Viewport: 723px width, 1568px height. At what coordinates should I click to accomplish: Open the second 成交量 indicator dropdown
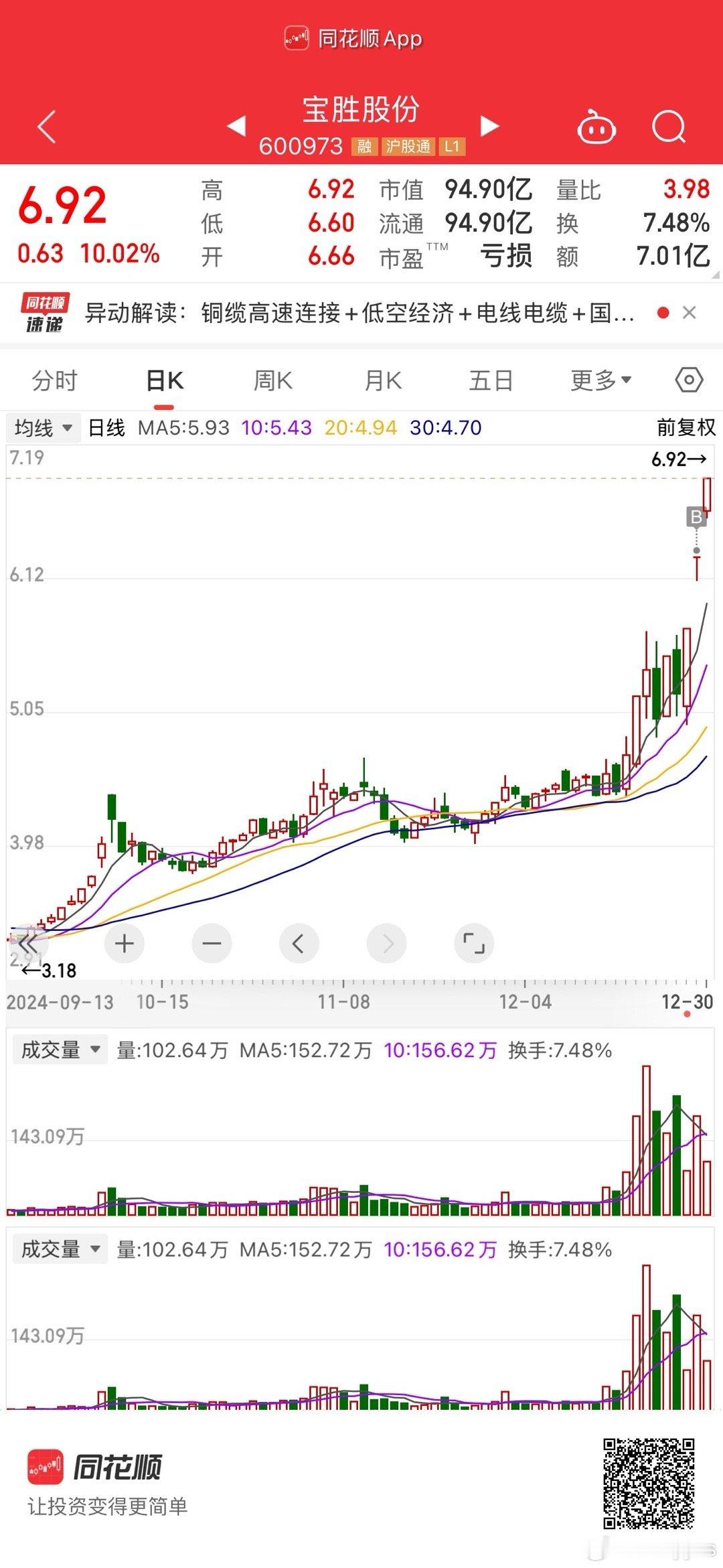click(x=60, y=1249)
